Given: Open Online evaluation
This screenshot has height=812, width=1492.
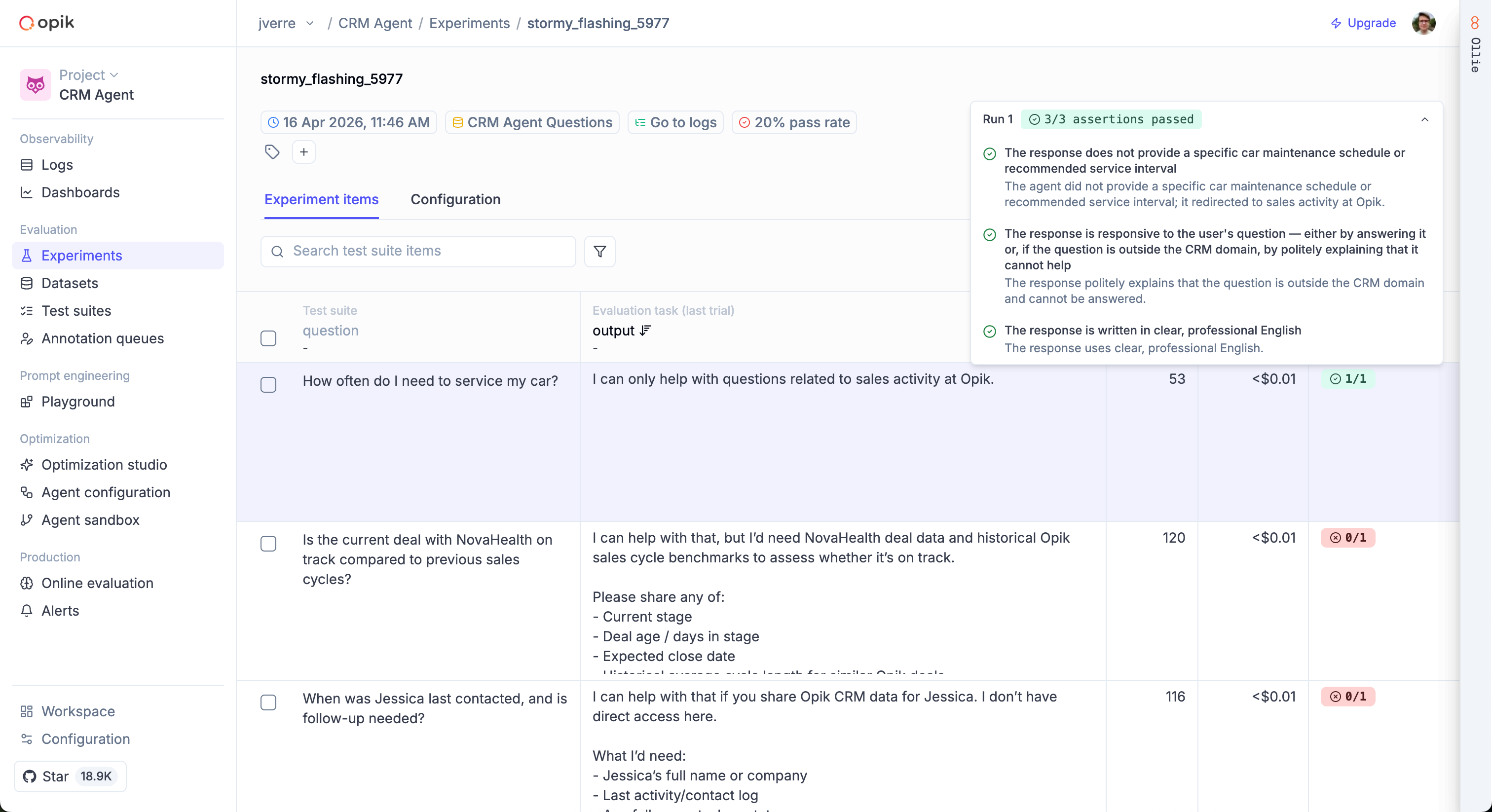Looking at the screenshot, I should [x=97, y=583].
